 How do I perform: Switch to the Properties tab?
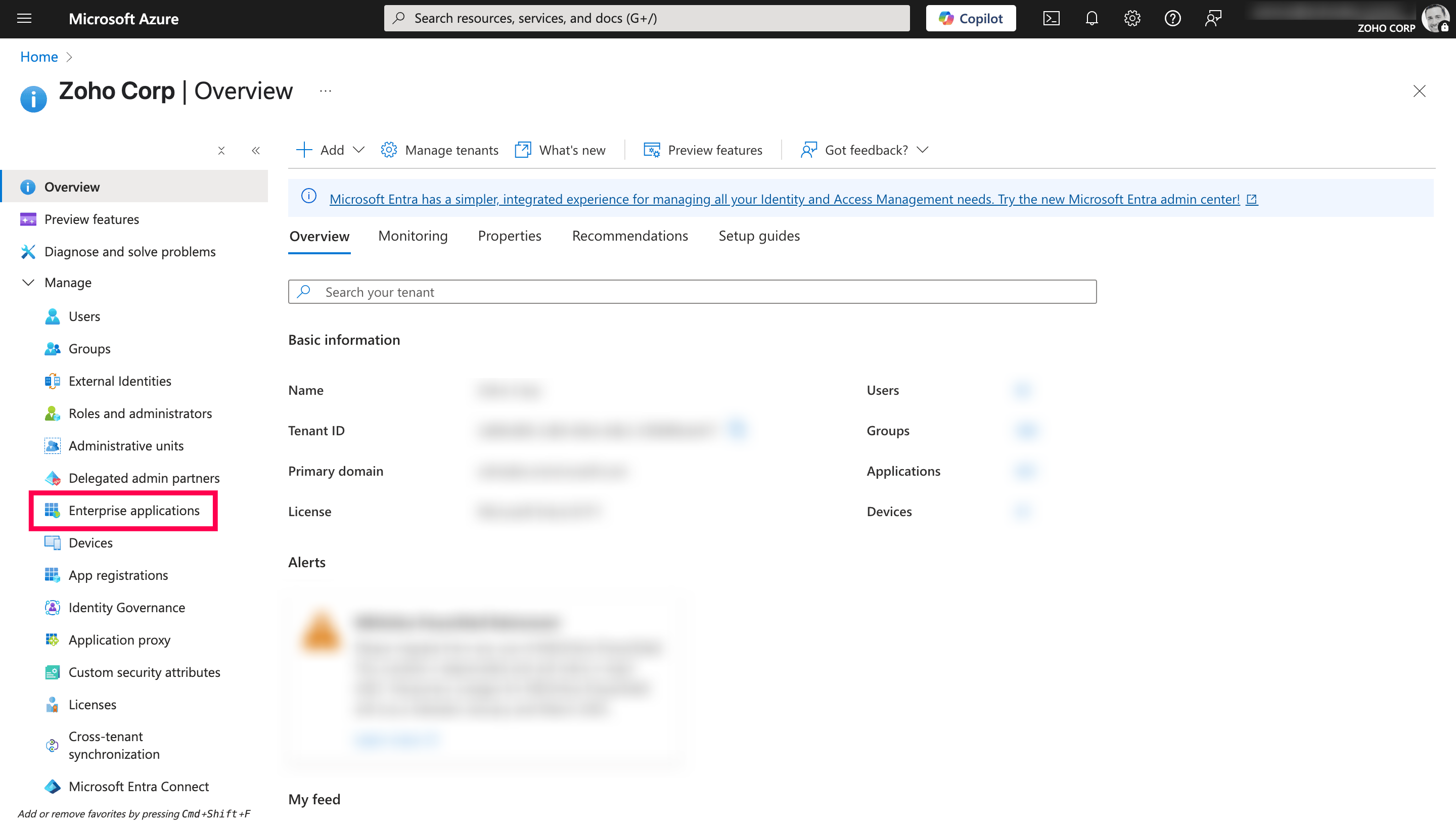(509, 236)
